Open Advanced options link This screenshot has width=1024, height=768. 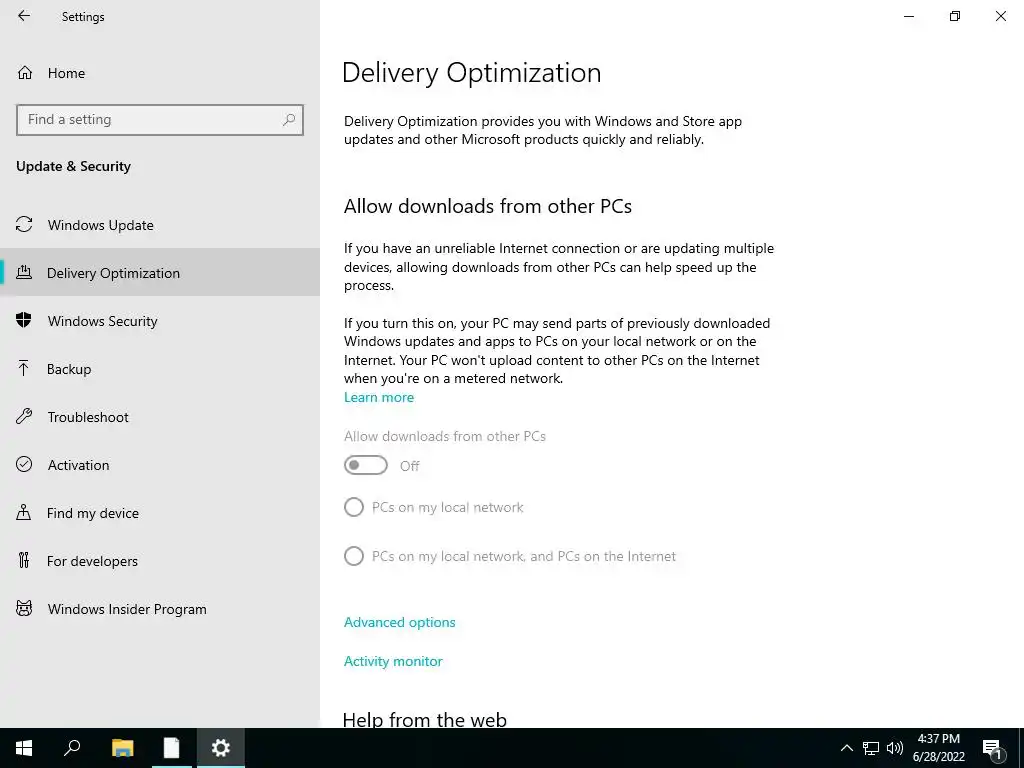click(x=400, y=622)
